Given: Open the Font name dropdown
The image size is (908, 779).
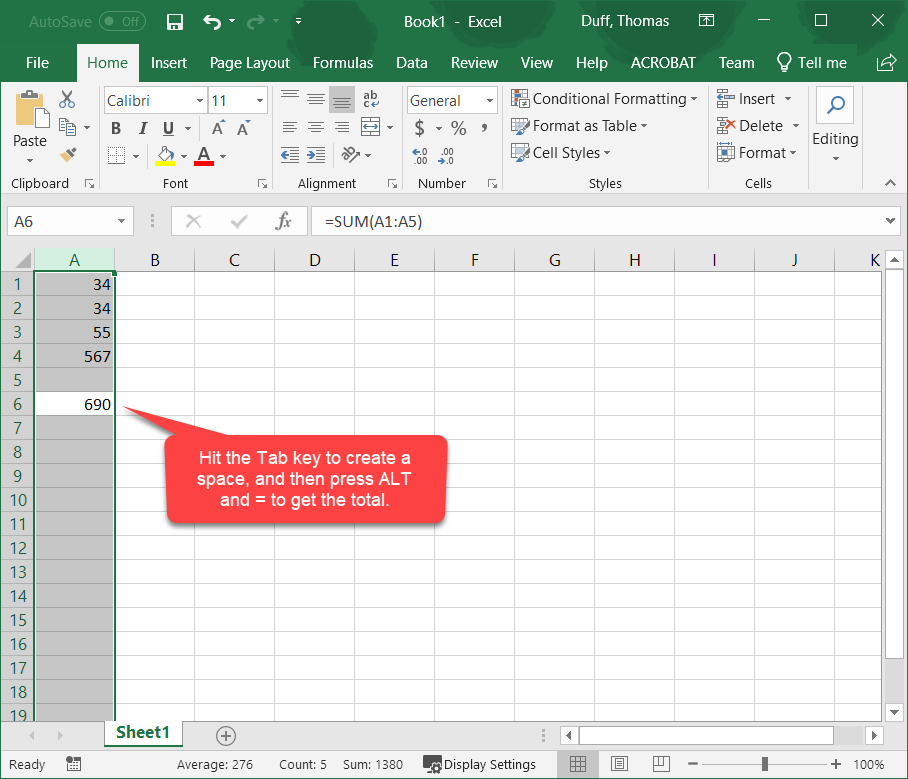Looking at the screenshot, I should click(199, 100).
